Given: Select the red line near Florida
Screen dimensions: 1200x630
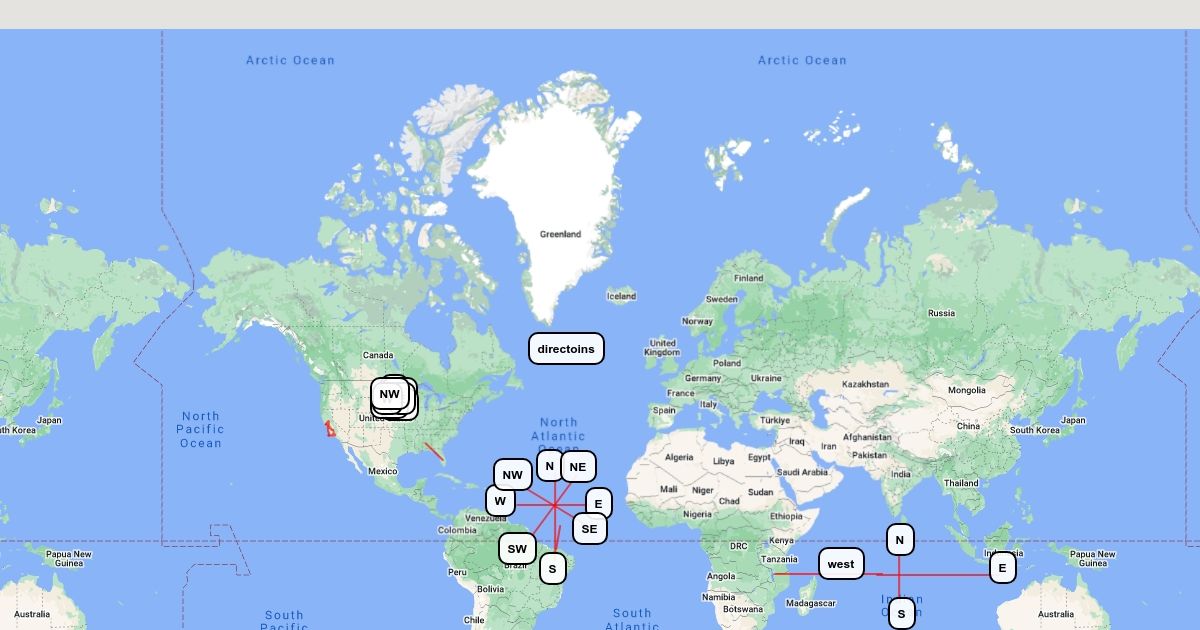Looking at the screenshot, I should click(433, 452).
